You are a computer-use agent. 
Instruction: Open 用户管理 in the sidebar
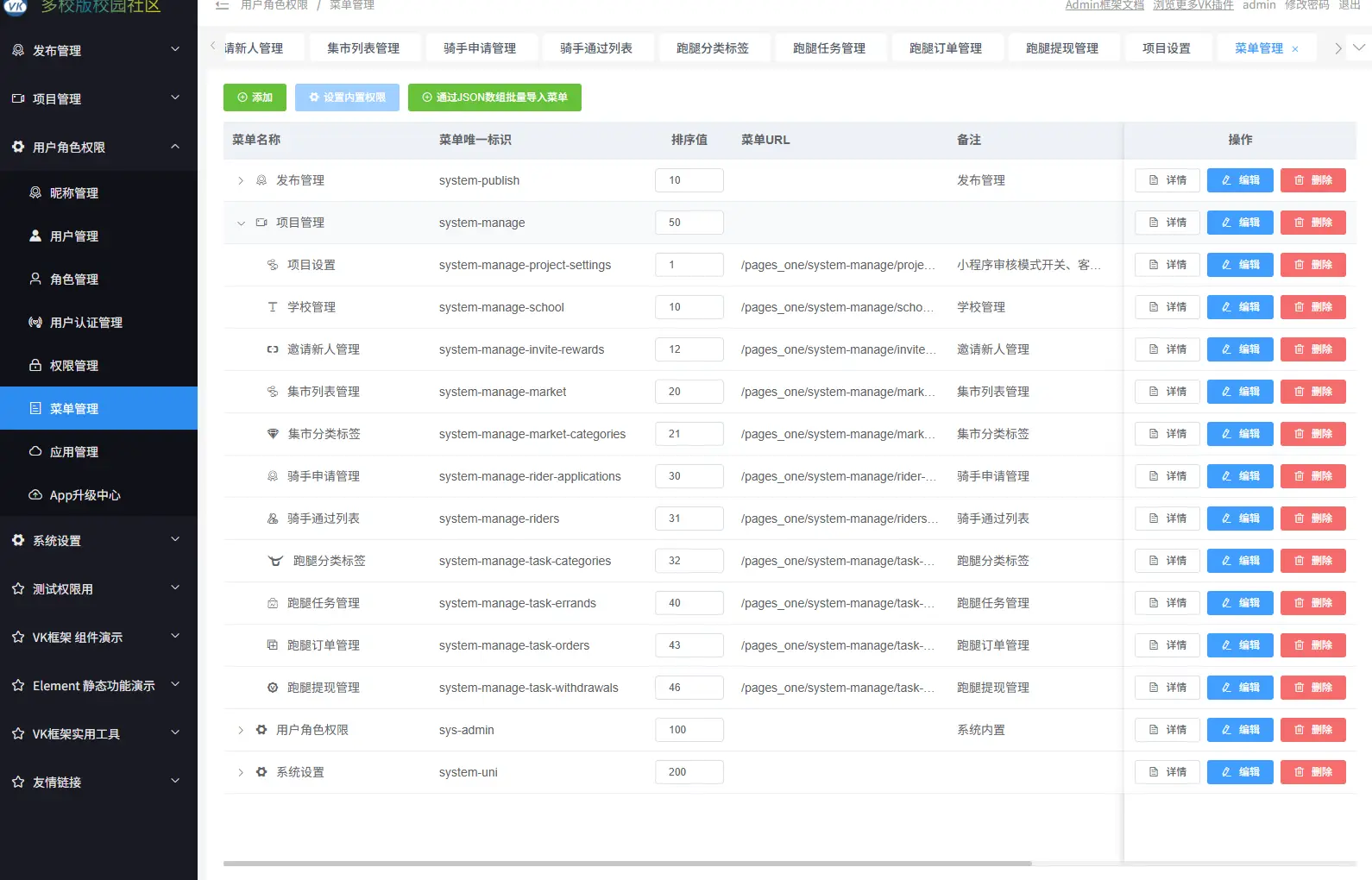pyautogui.click(x=74, y=236)
